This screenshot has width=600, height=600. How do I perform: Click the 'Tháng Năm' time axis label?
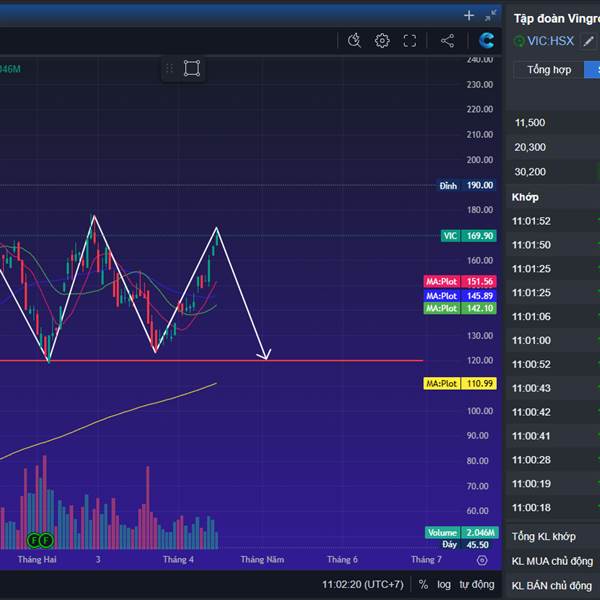(262, 559)
